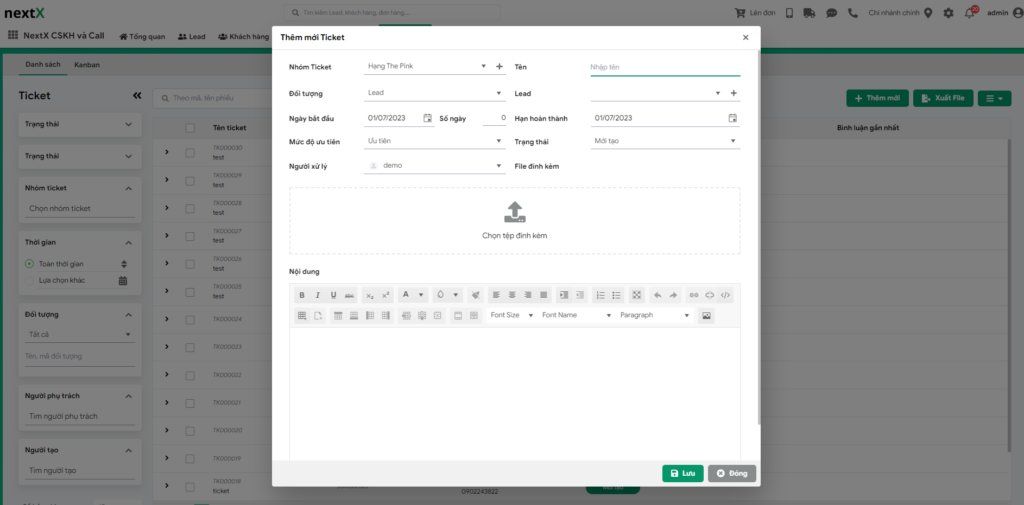Check the select-all checkbox in table header
Screen dimensions: 1024x505
[x=190, y=128]
